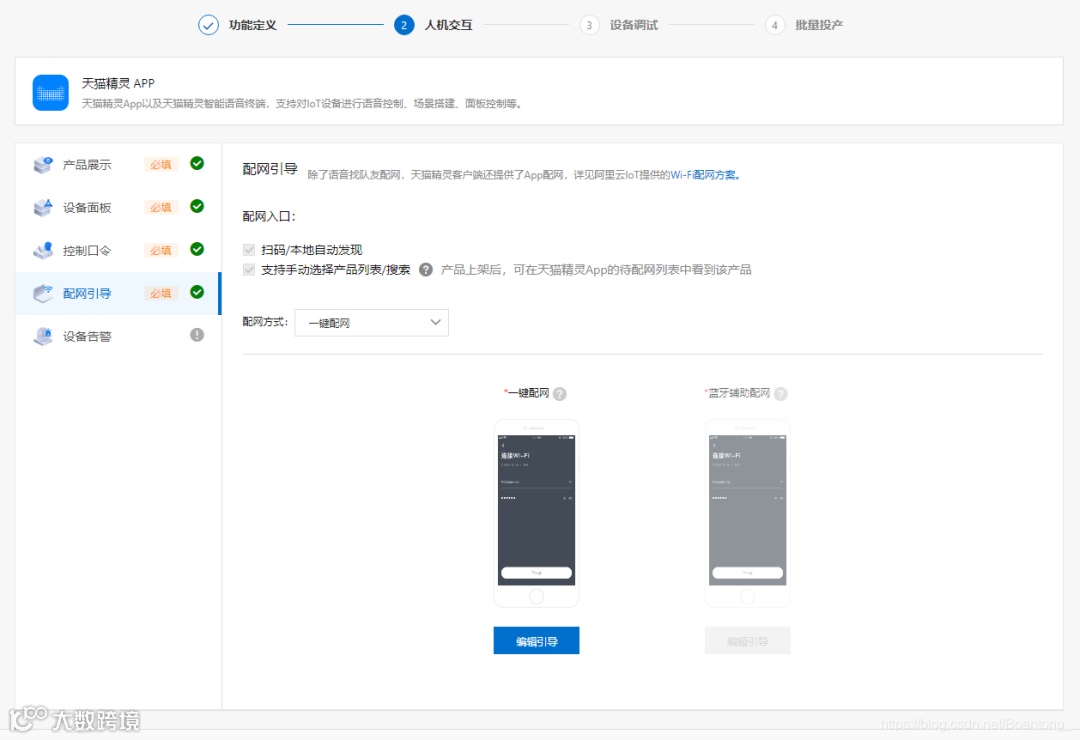Click help icon beside 支持手动选择产品列表/搜索

(426, 269)
